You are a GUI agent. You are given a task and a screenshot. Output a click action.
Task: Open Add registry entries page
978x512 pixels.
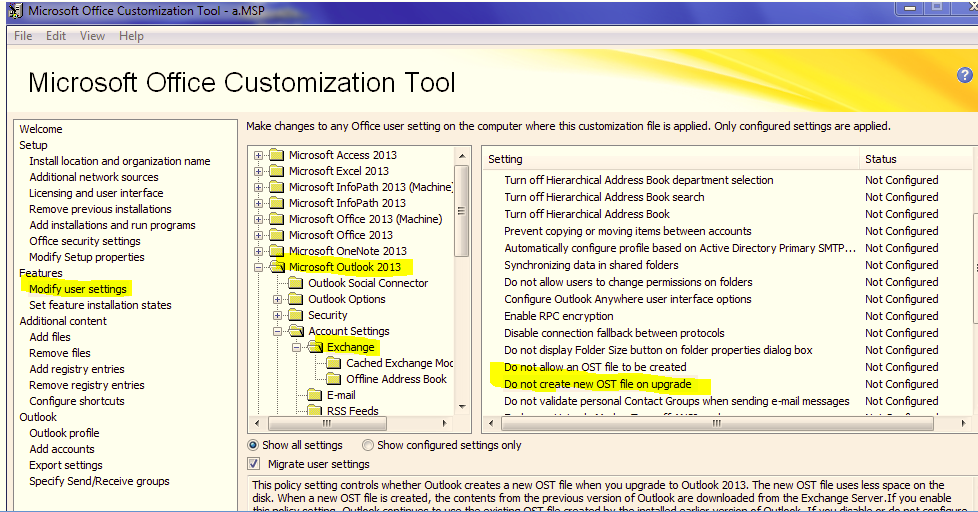[77, 369]
